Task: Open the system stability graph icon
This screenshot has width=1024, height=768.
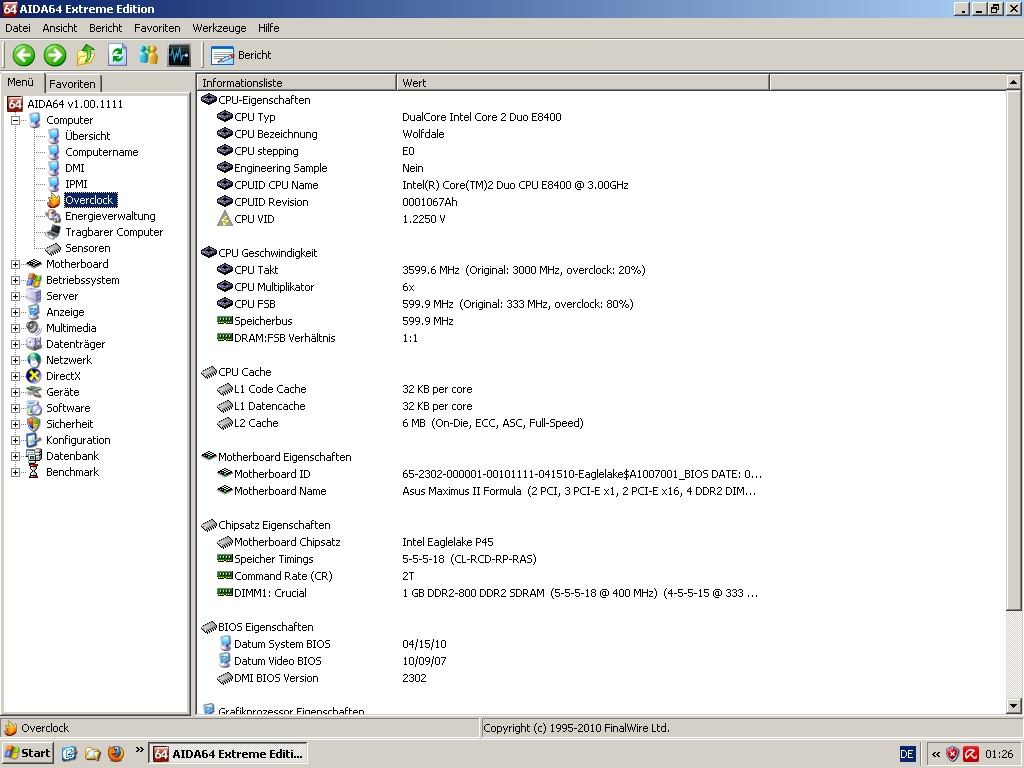Action: click(180, 55)
